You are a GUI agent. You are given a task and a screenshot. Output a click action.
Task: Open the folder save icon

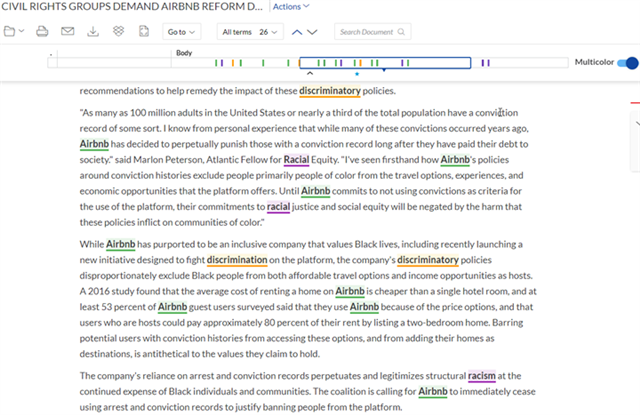coord(9,31)
